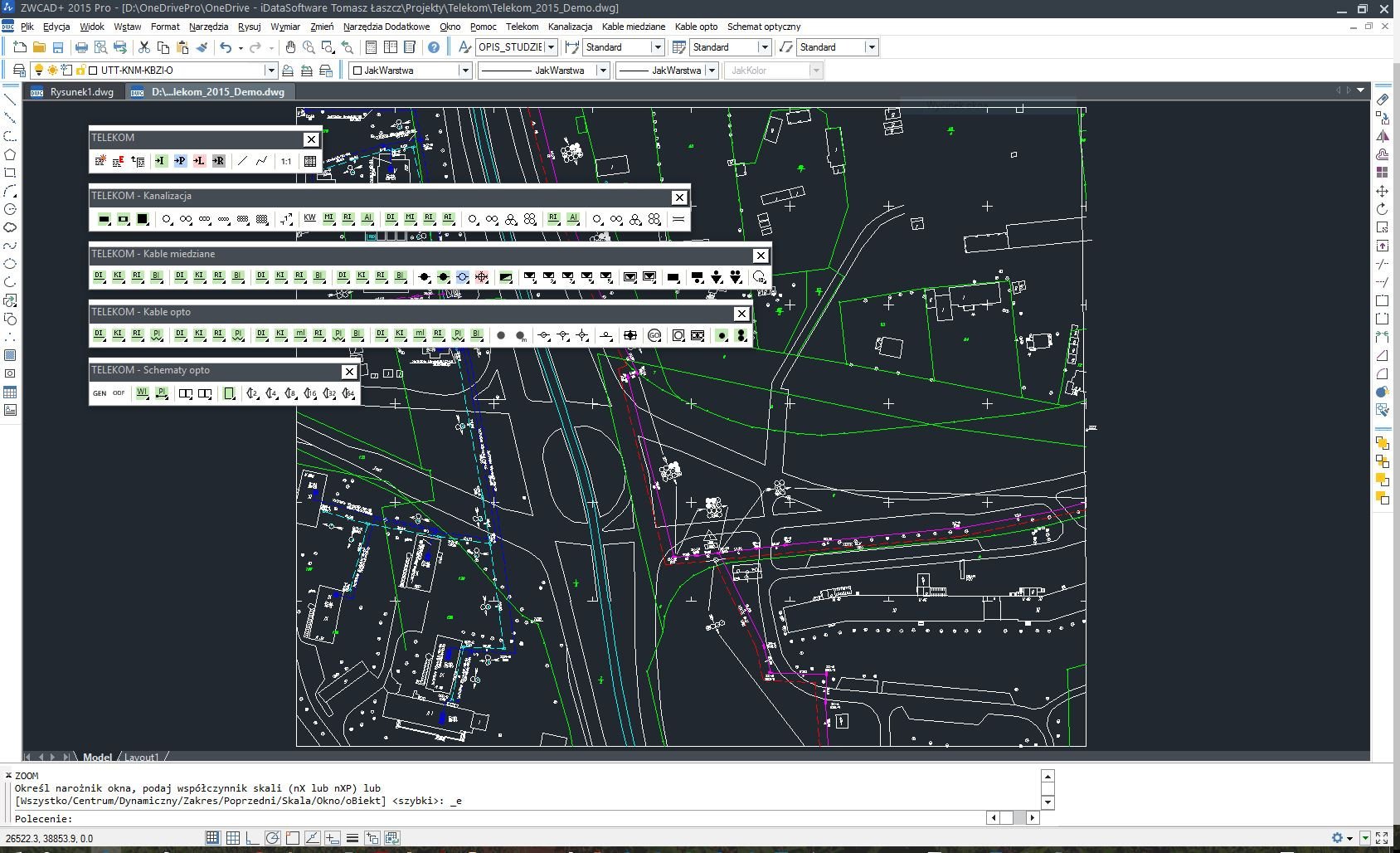The height and width of the screenshot is (853, 1400).
Task: Open the multileader style Standard dropdown
Action: coord(872,47)
